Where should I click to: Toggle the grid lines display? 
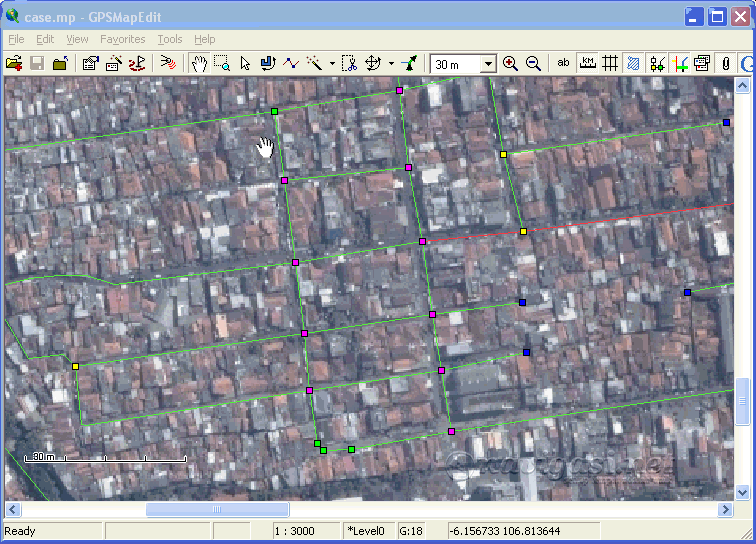pos(609,63)
